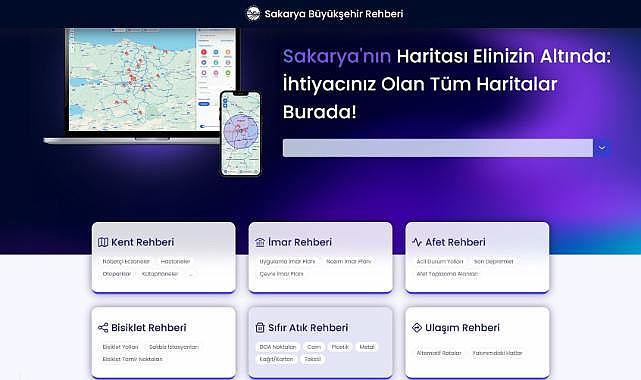Focus the wide search input under the headline
The width and height of the screenshot is (641, 380).
(x=438, y=148)
